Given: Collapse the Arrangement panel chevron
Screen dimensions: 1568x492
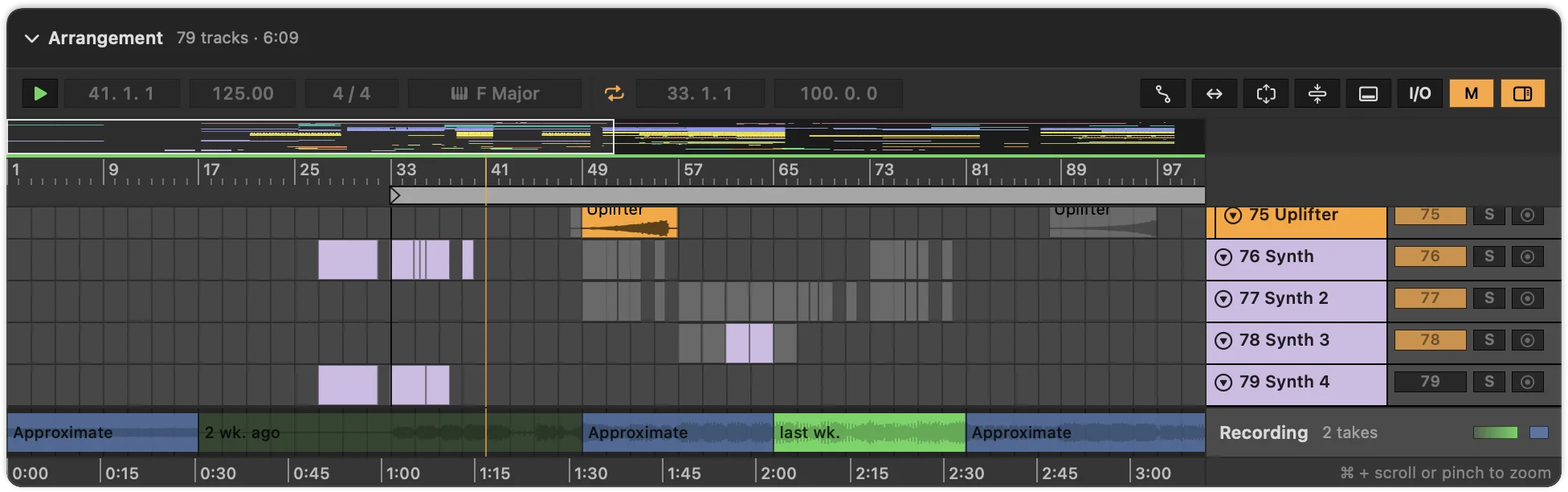Looking at the screenshot, I should 31,38.
